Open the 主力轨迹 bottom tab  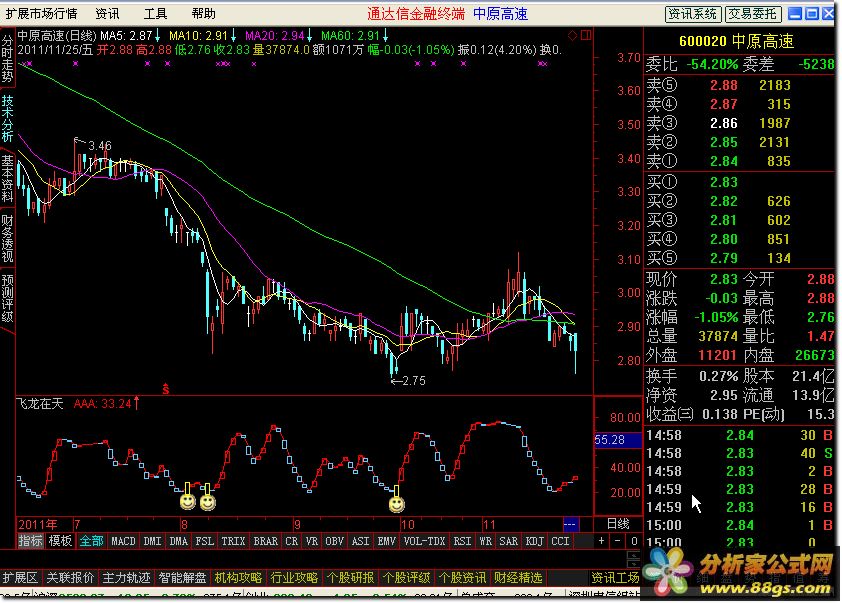coord(126,578)
